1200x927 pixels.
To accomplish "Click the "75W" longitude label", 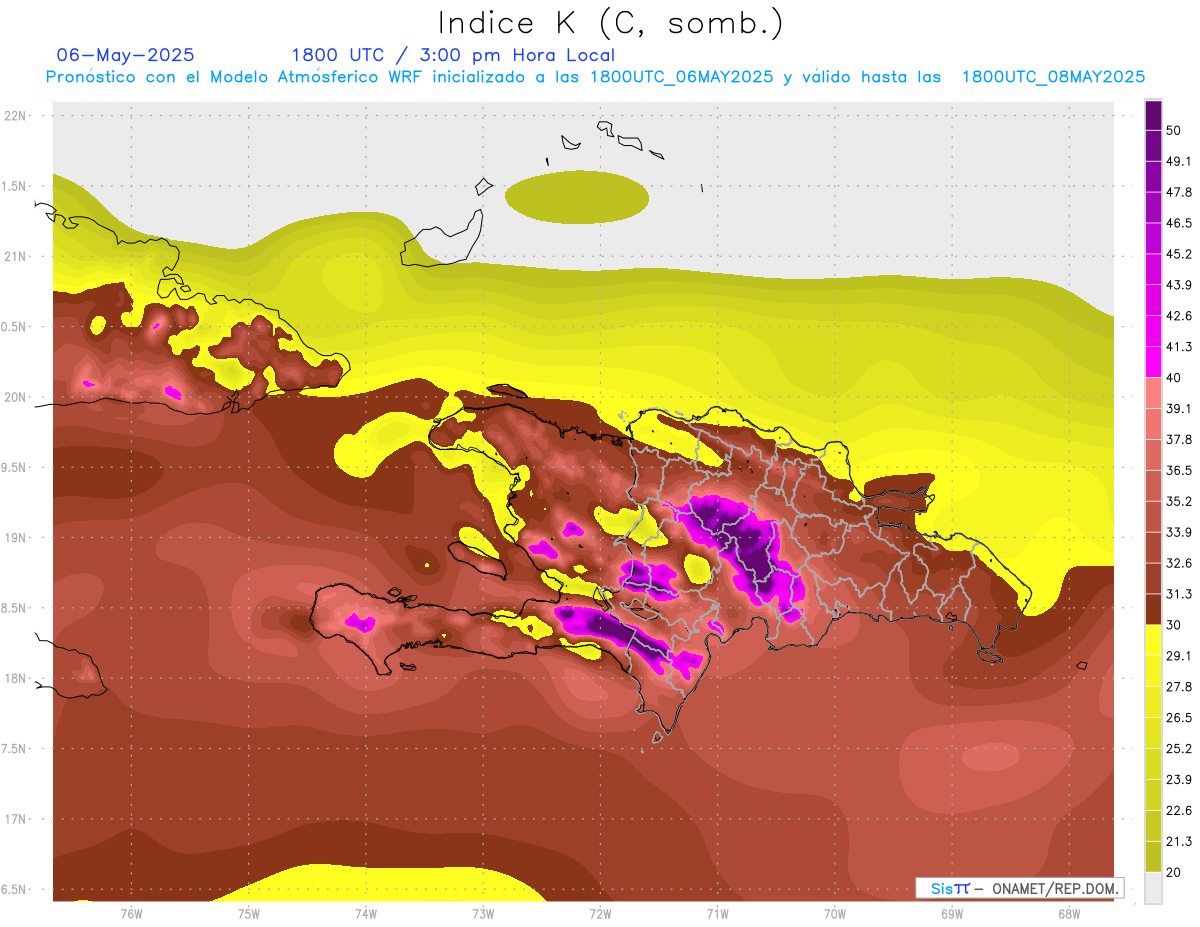I will coord(249,915).
